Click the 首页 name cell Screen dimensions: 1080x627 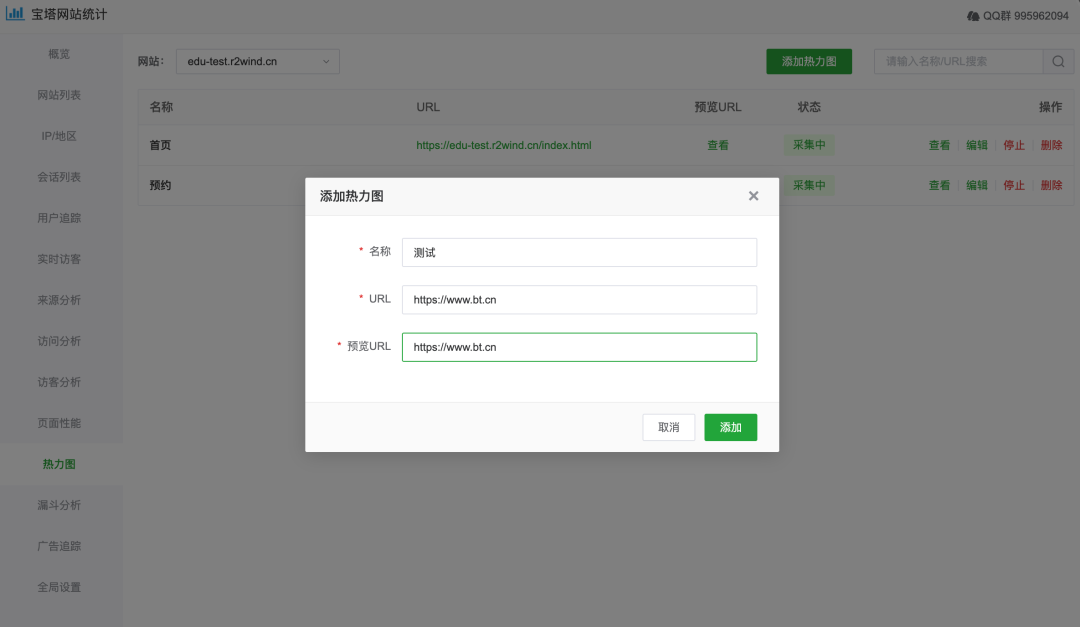click(160, 145)
